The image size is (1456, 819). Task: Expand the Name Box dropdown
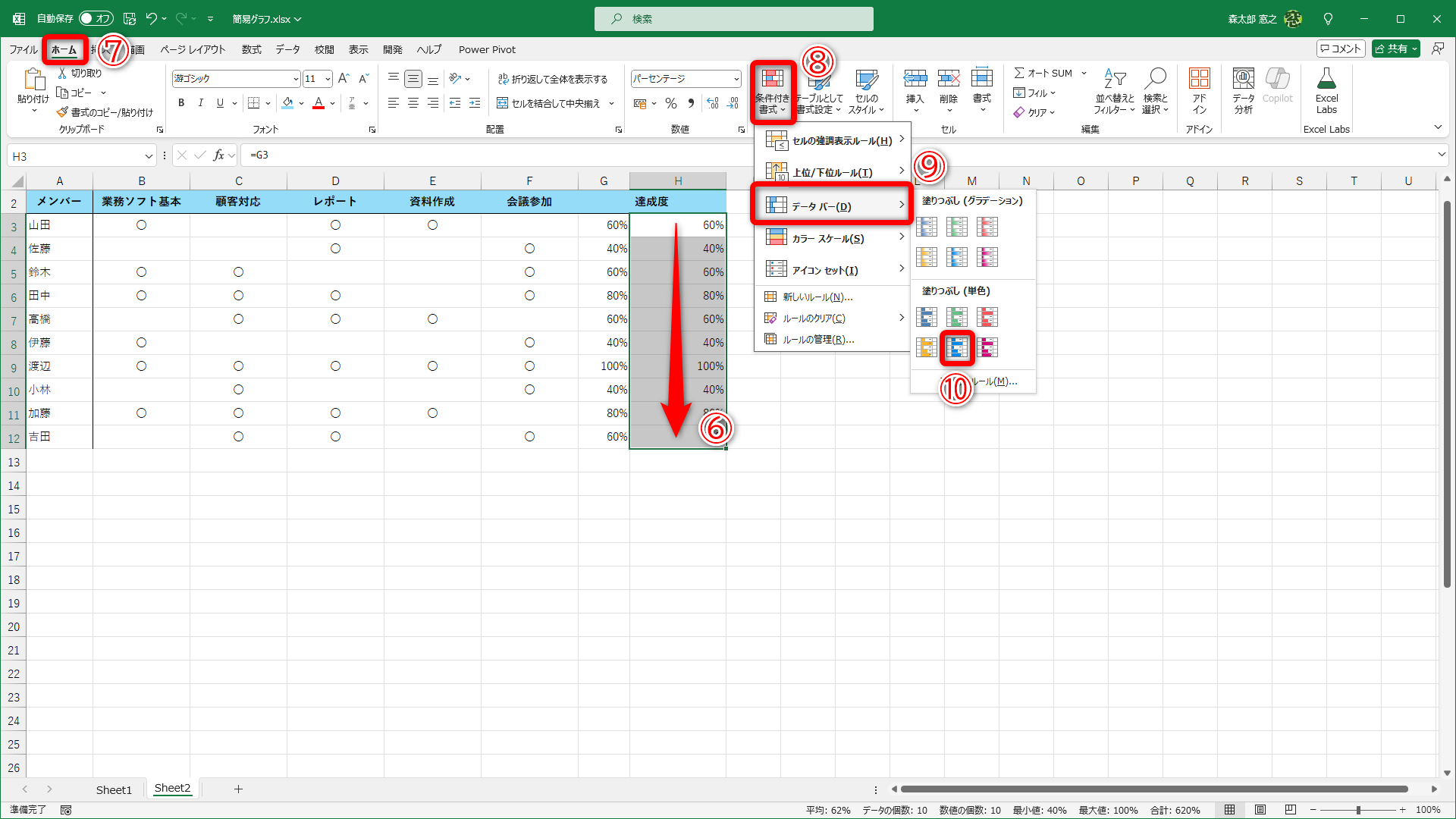[x=149, y=156]
